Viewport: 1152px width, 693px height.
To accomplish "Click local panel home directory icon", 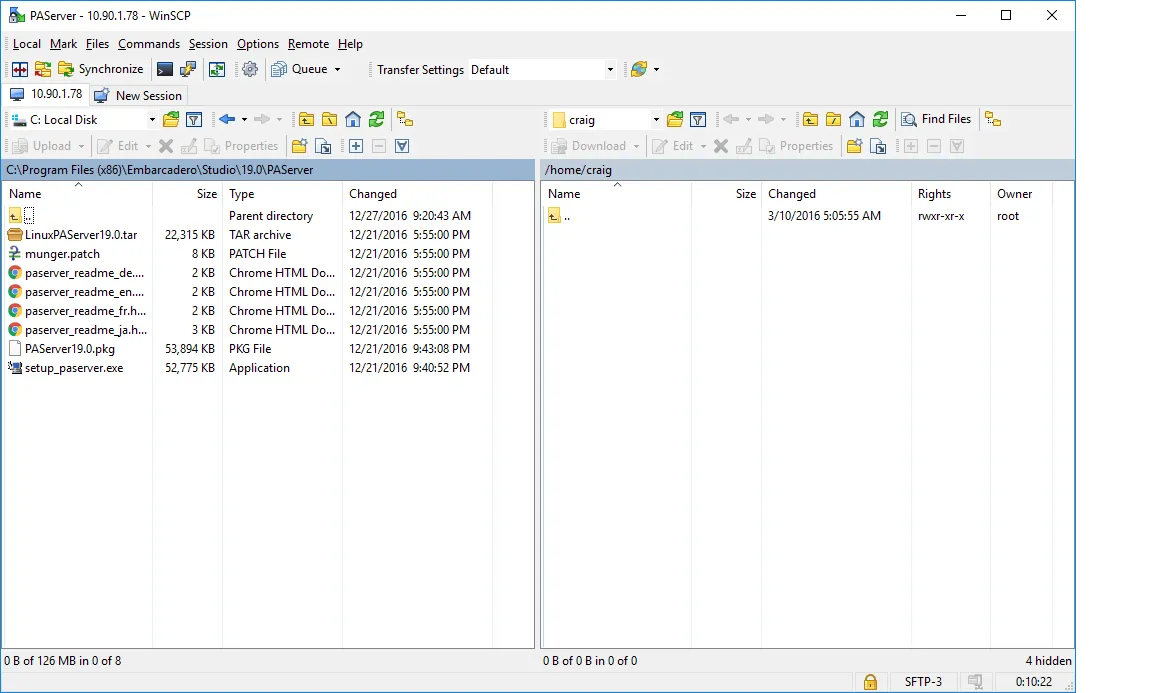I will (x=353, y=119).
